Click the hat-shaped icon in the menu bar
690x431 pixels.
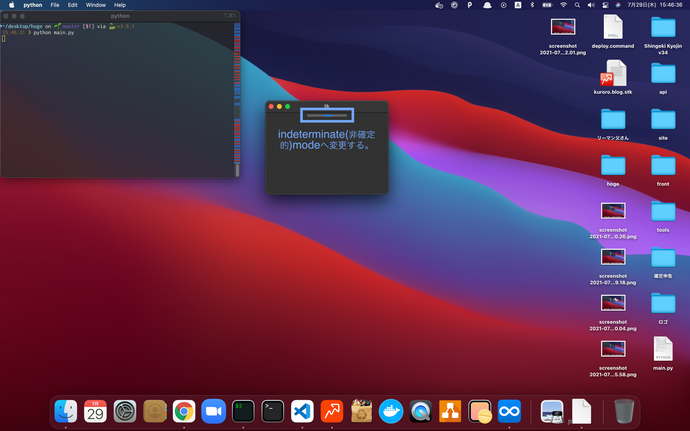487,5
